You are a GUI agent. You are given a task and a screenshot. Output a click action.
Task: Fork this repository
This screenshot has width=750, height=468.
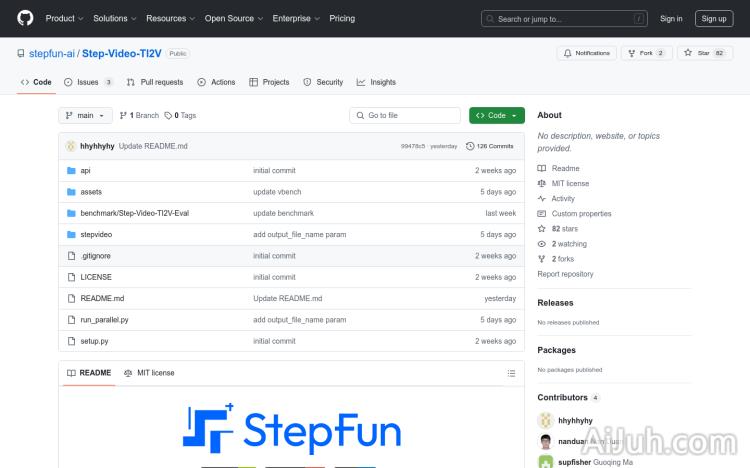tap(646, 53)
